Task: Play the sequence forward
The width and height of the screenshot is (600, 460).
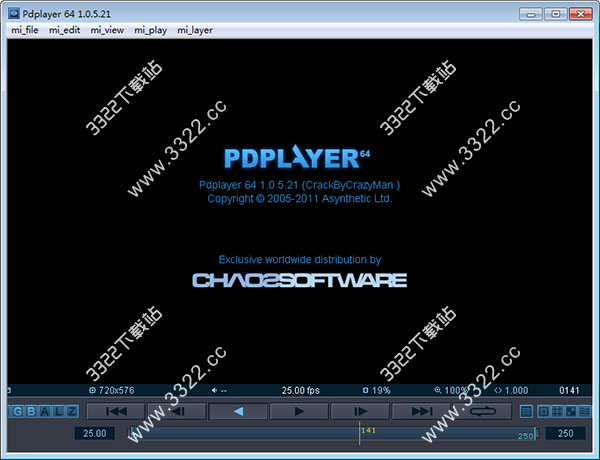Action: [299, 411]
